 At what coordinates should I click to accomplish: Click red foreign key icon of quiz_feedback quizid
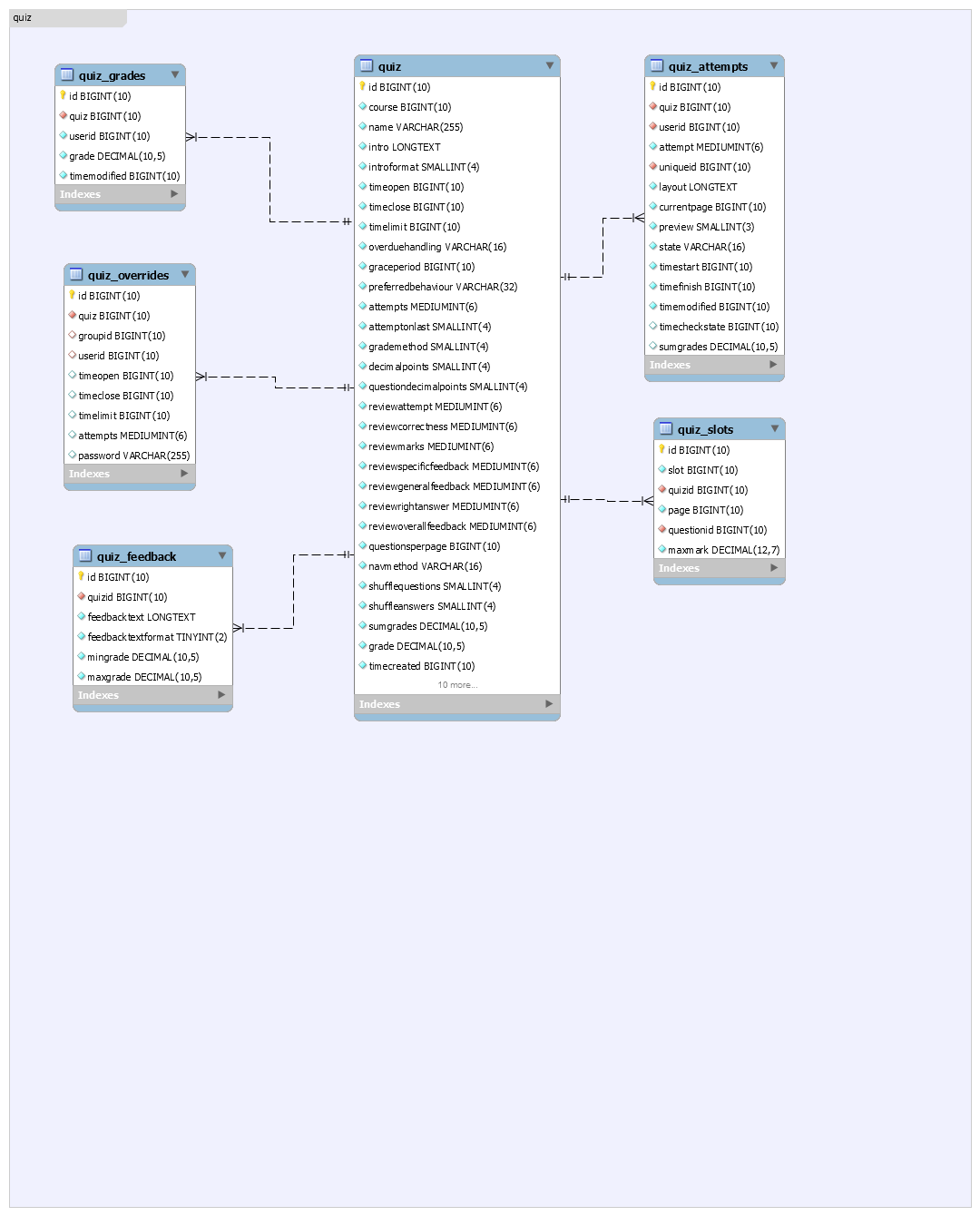(x=82, y=596)
